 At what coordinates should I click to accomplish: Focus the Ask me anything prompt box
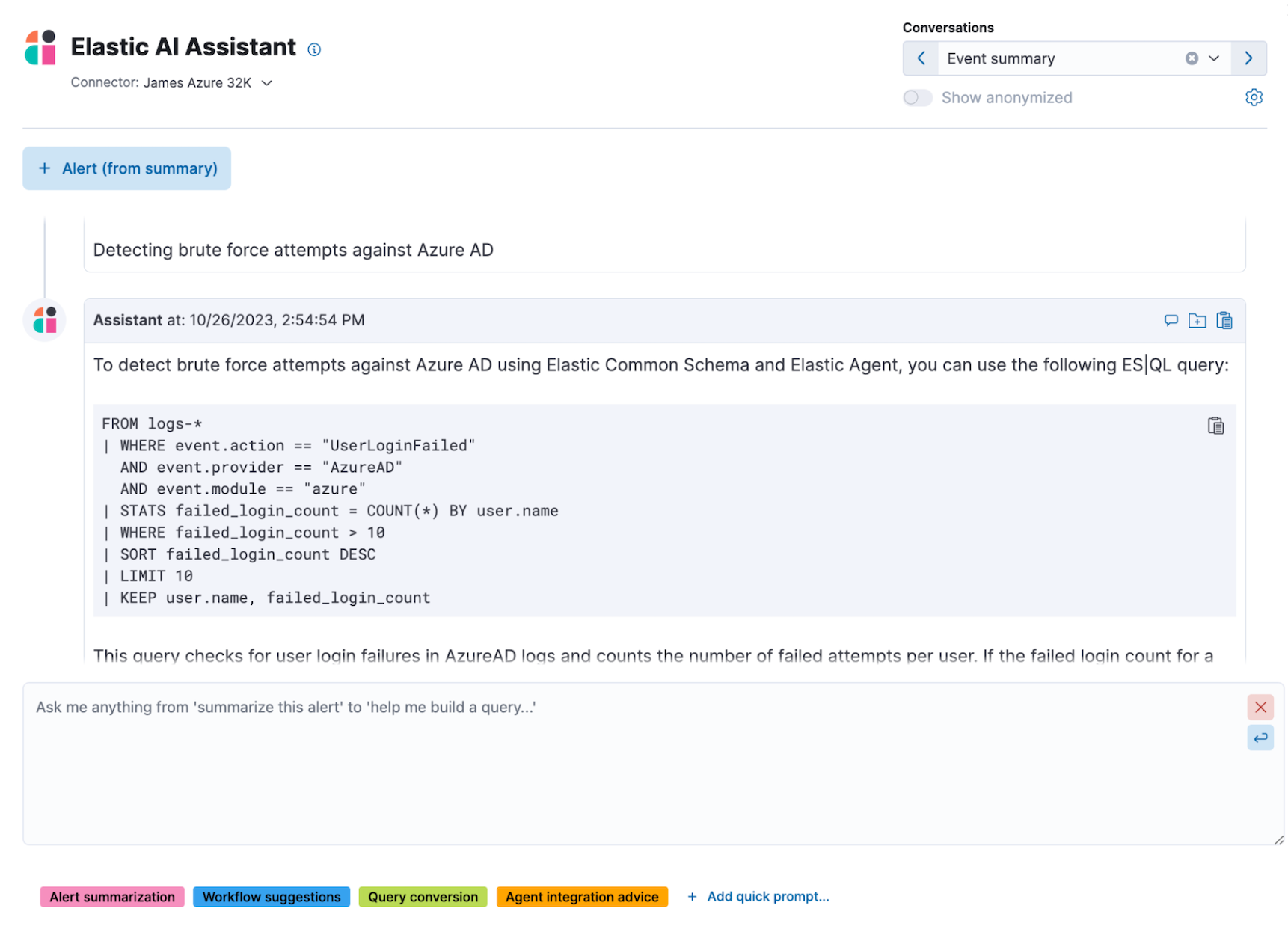click(653, 764)
